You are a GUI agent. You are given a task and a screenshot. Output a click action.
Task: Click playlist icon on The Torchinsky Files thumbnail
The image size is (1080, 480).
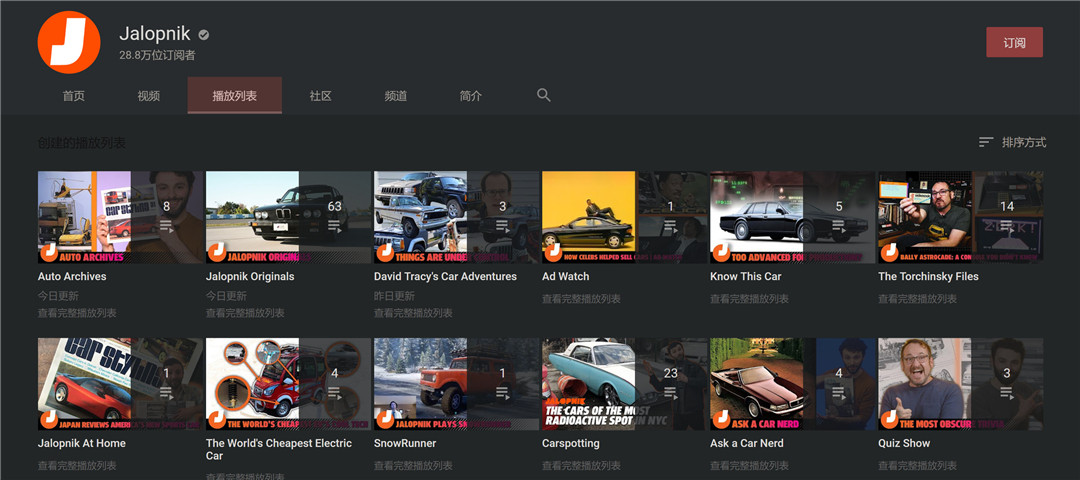click(x=1006, y=226)
